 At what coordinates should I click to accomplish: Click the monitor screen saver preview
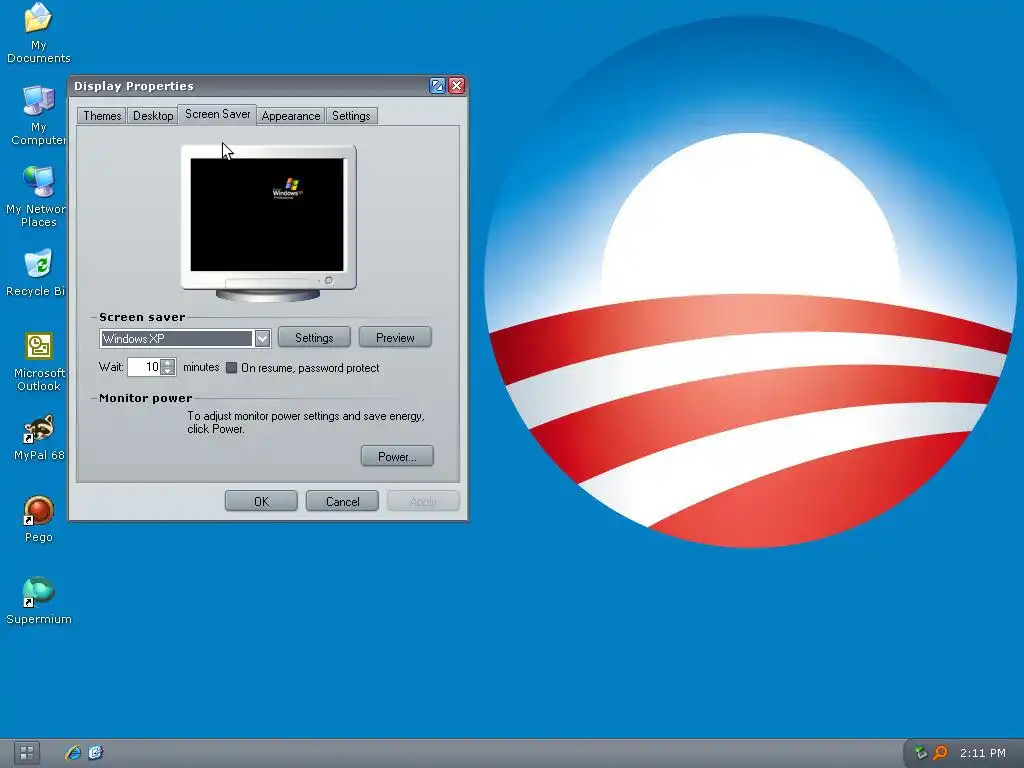(x=266, y=214)
